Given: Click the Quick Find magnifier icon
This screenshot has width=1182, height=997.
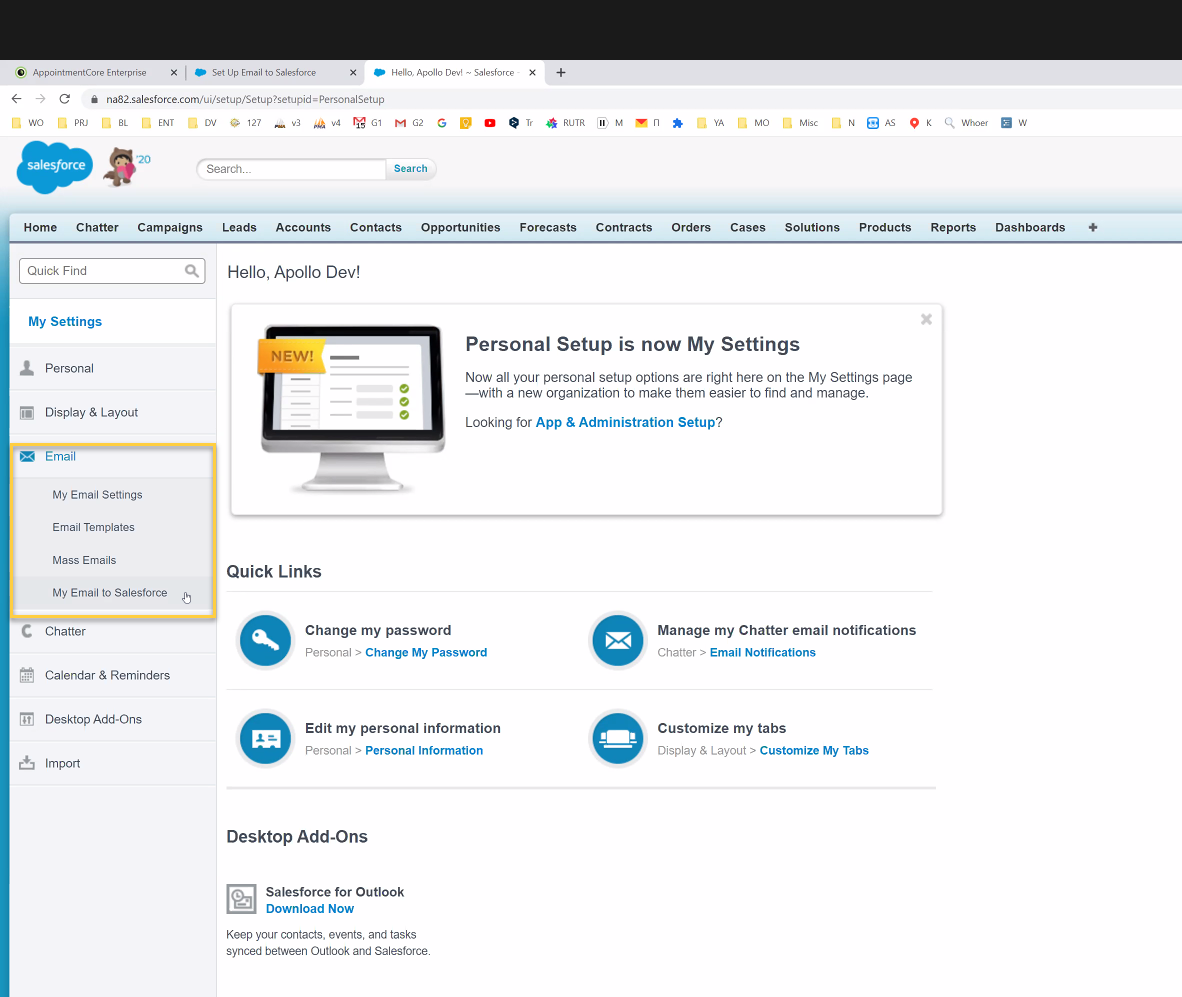Looking at the screenshot, I should (x=192, y=271).
